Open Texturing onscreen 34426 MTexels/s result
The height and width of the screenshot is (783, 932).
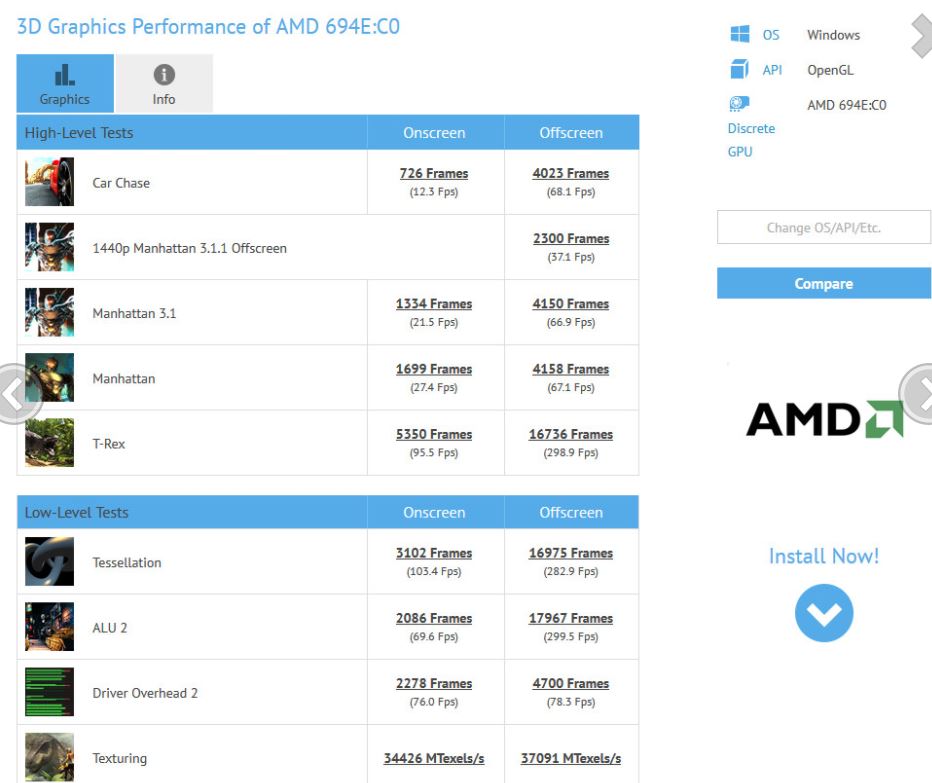434,758
